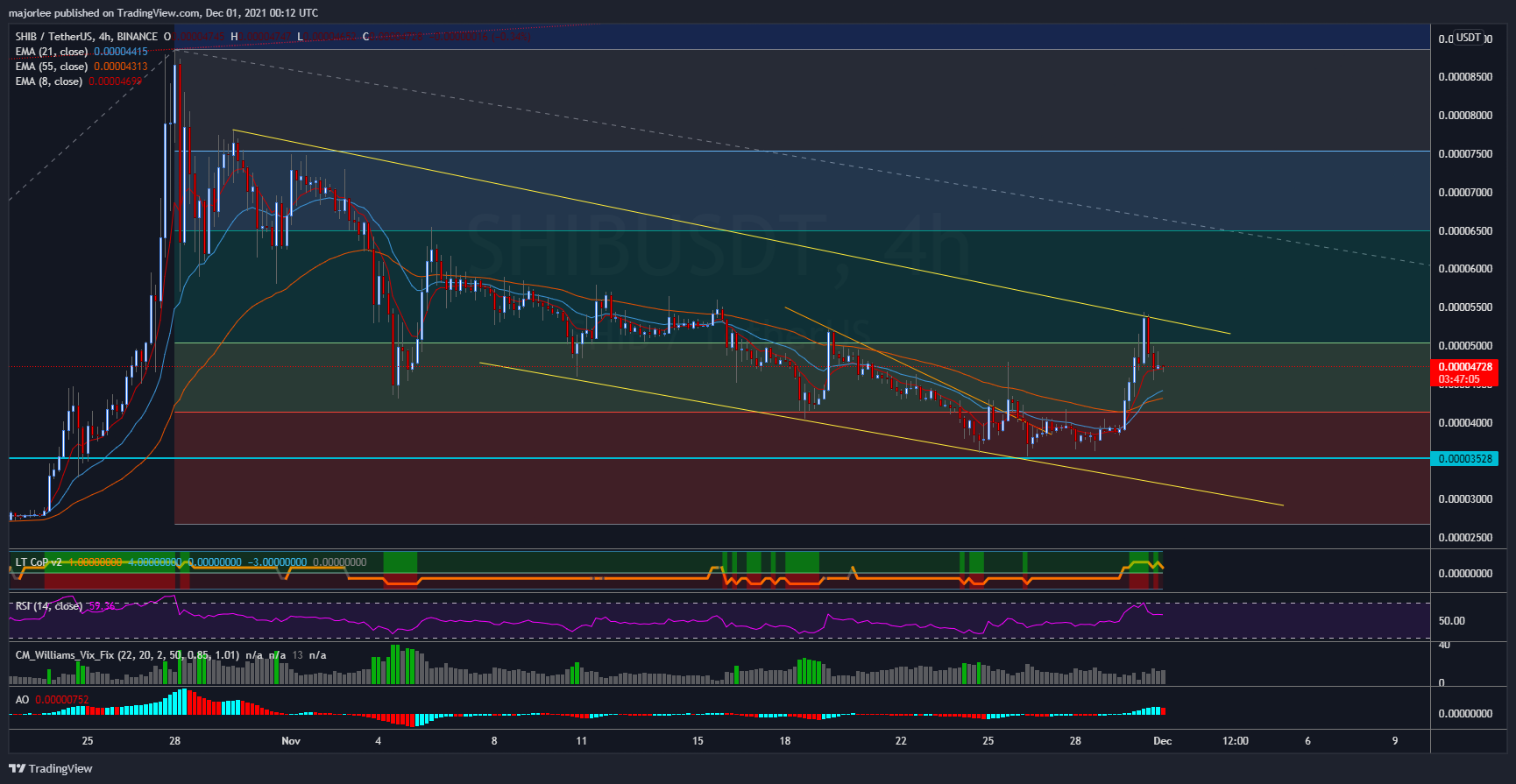Click the Nov label on the time axis

point(291,741)
